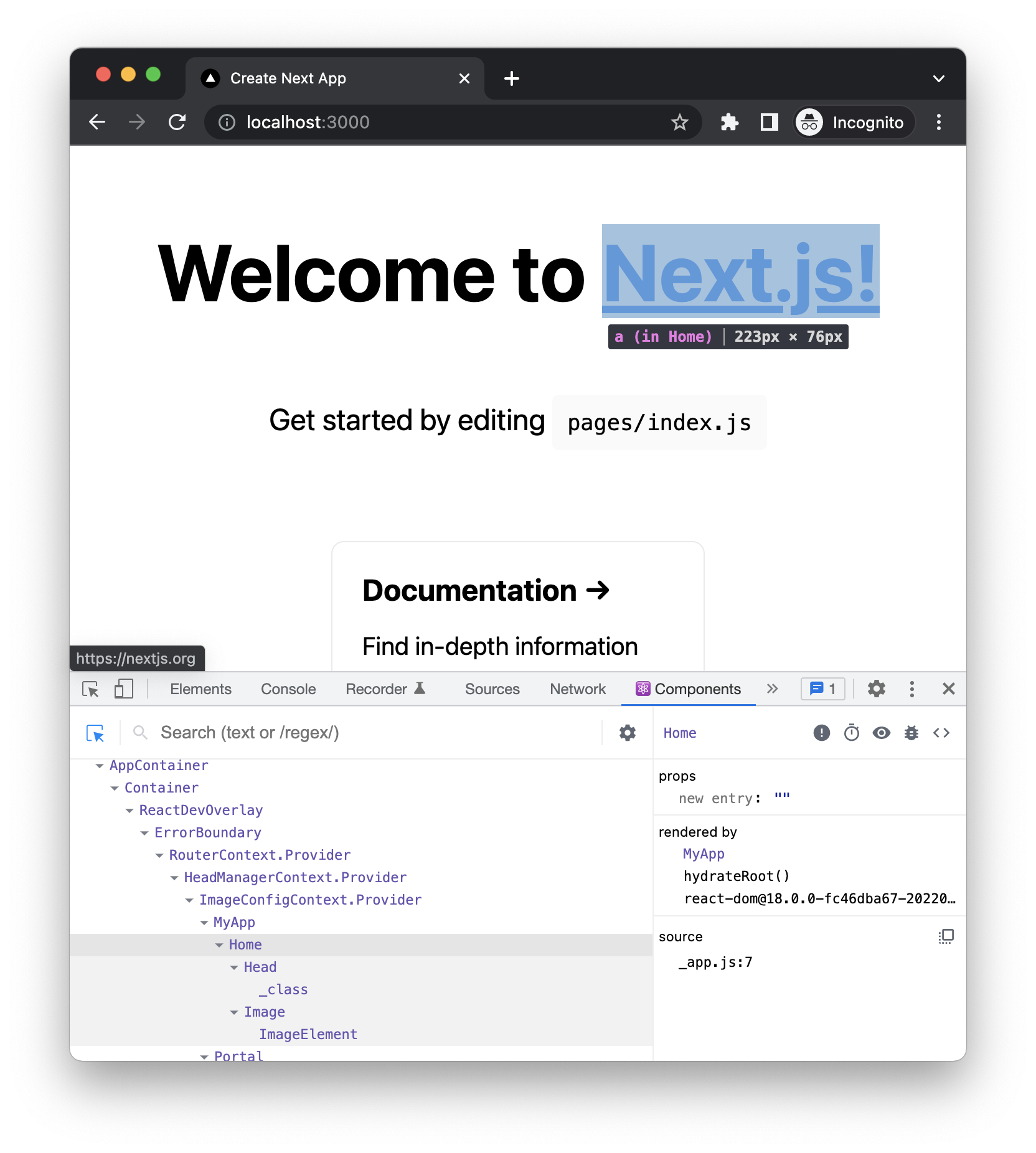Switch to the Console tab
The width and height of the screenshot is (1036, 1153).
click(288, 689)
